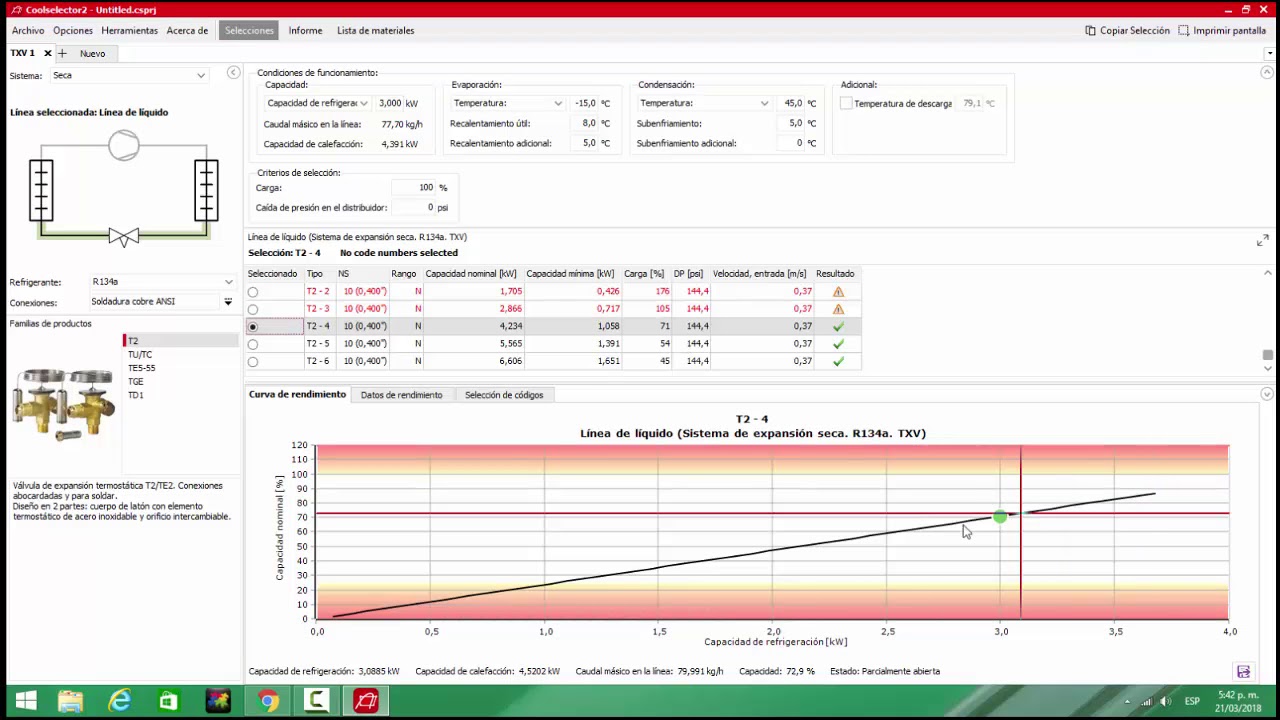Open Condensación Temperatura dropdown

point(704,103)
